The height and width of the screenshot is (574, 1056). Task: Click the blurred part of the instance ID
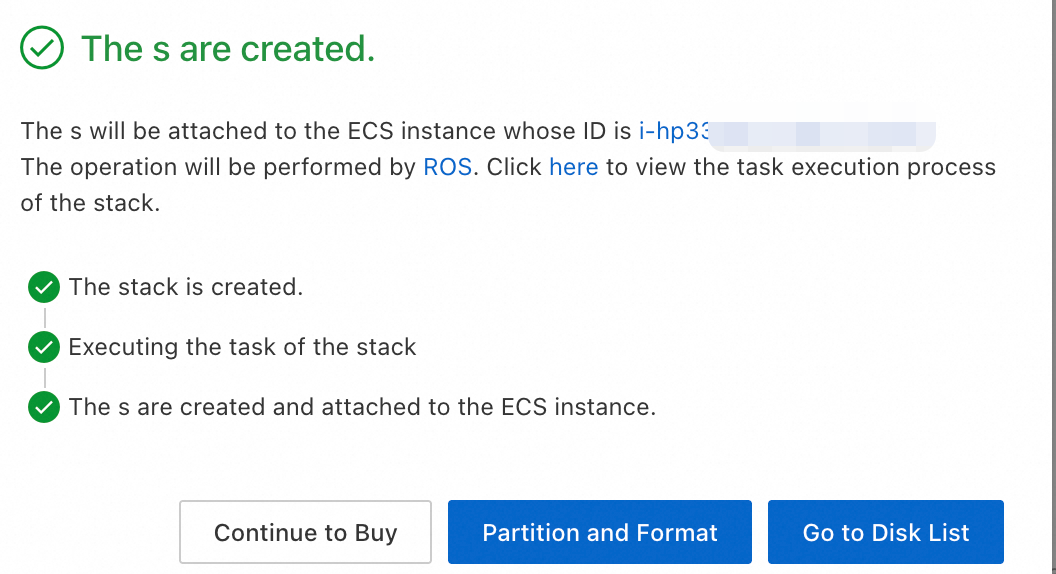click(822, 134)
